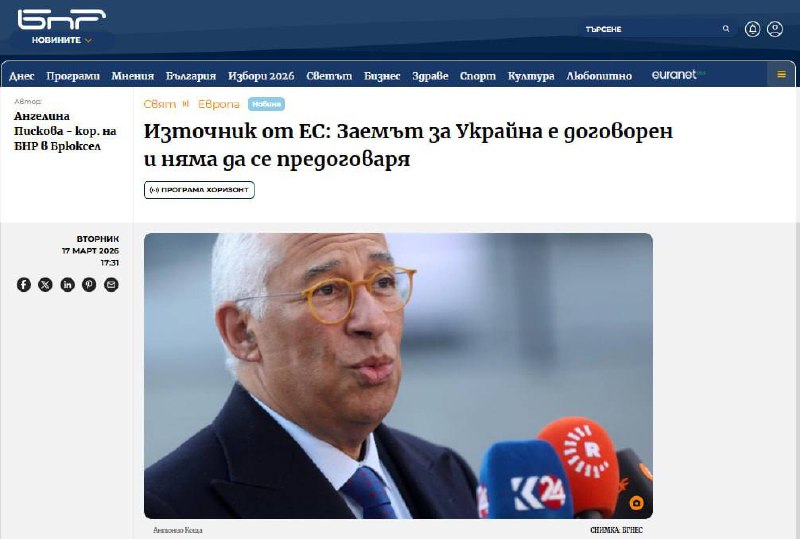The height and width of the screenshot is (539, 800).
Task: Send the article by email icon
Action: [111, 285]
